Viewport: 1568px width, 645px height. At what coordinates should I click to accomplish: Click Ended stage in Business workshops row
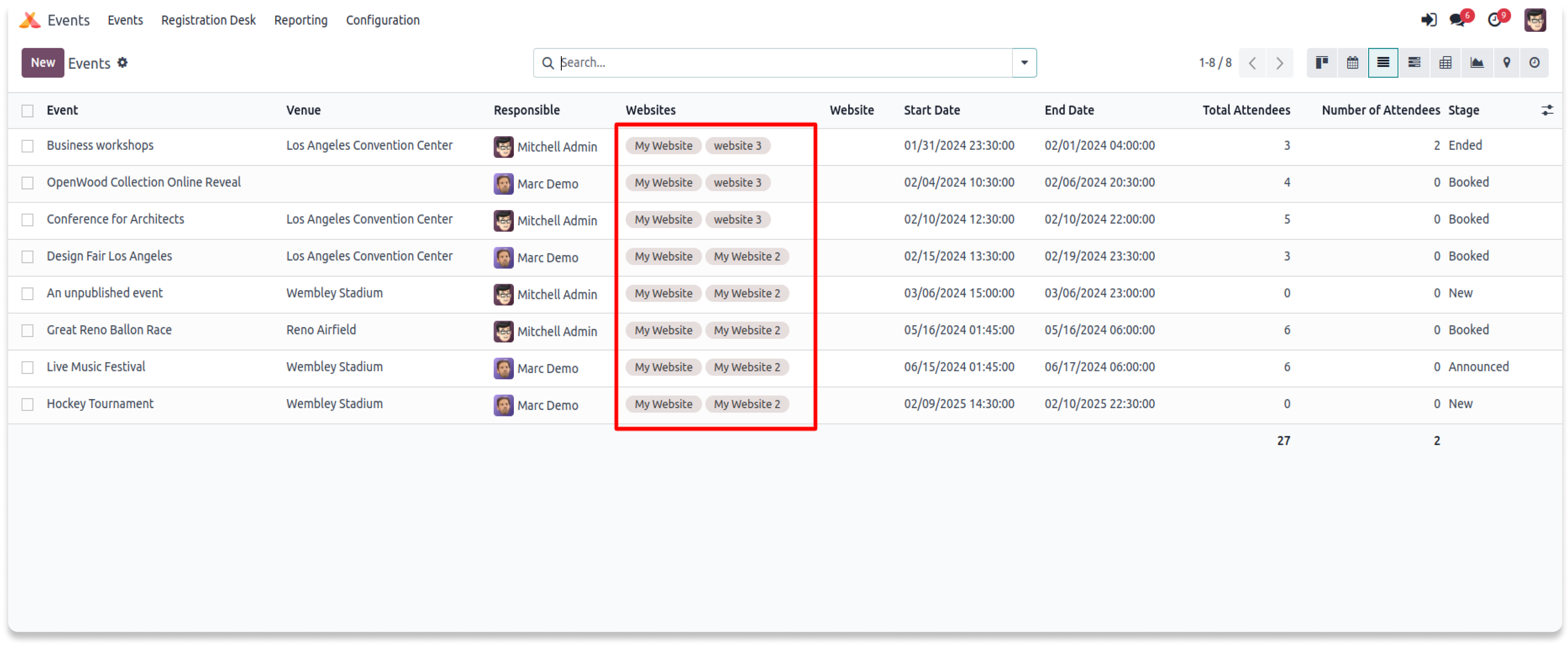[1464, 145]
